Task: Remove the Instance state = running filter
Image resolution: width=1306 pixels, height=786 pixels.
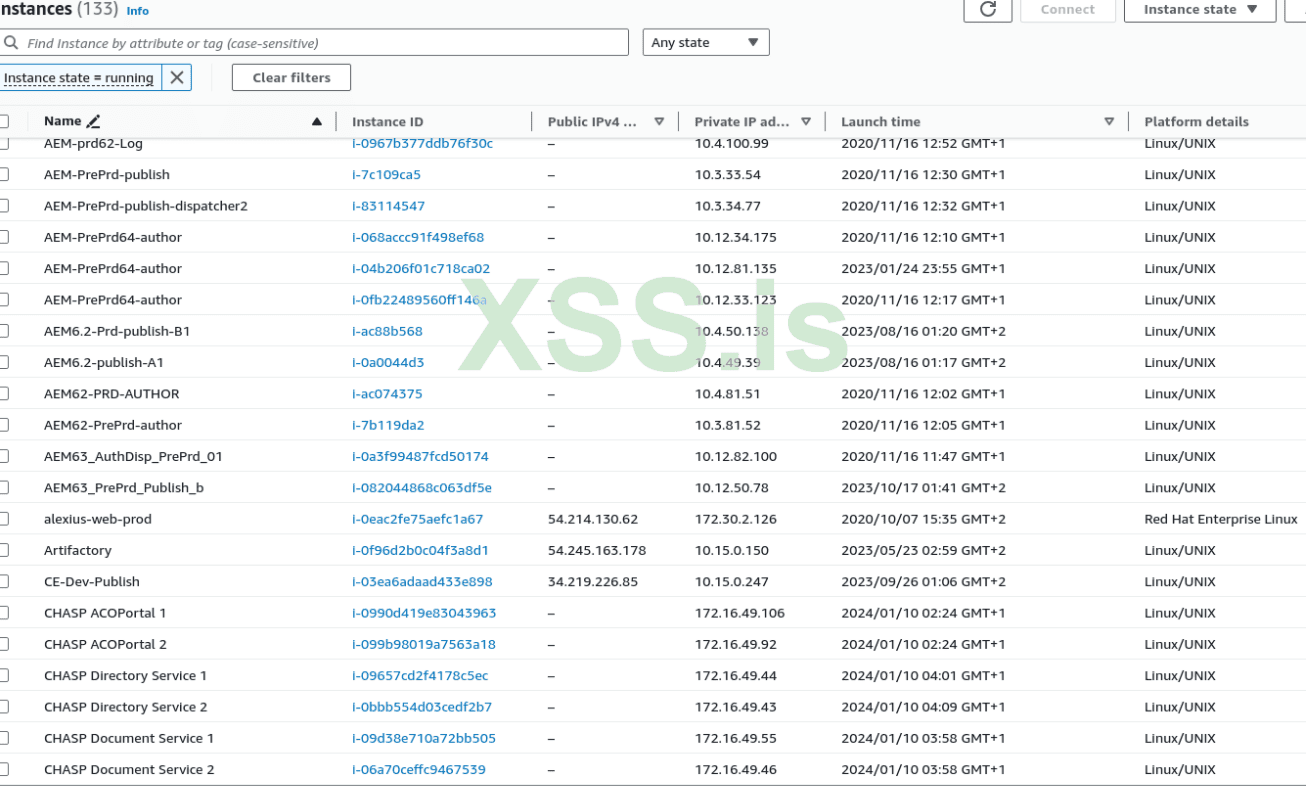Action: click(x=177, y=78)
